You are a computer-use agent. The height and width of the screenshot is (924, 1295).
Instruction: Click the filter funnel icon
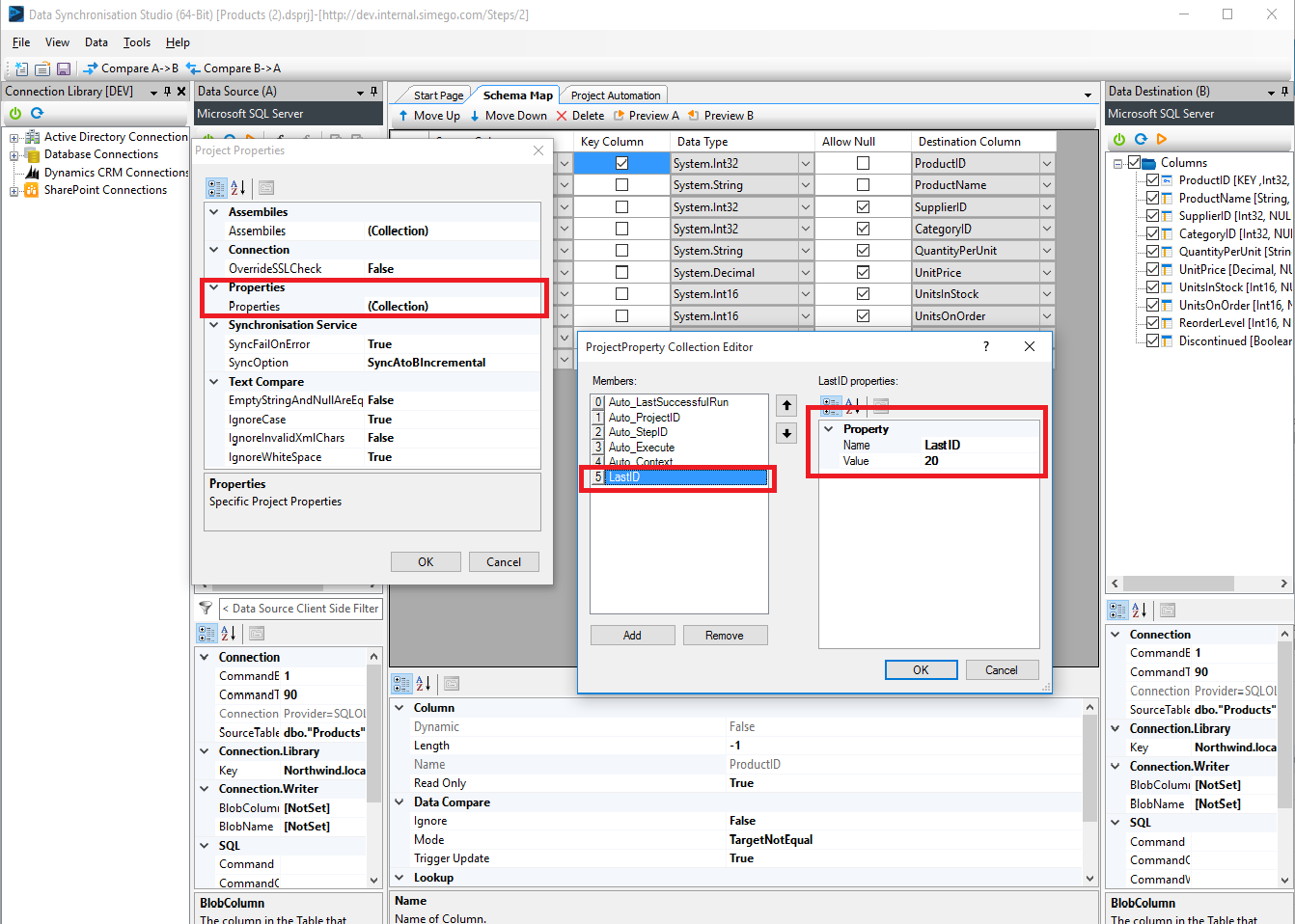pyautogui.click(x=206, y=608)
